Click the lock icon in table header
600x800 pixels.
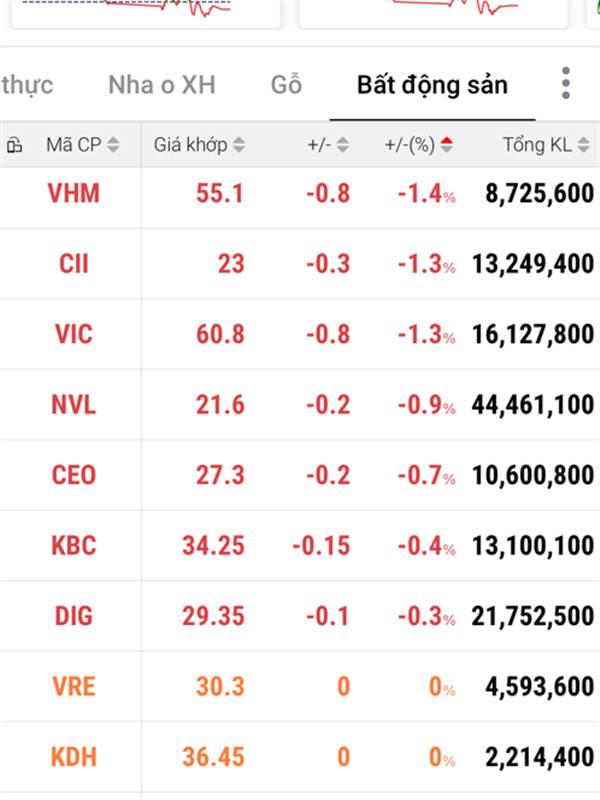[x=14, y=146]
